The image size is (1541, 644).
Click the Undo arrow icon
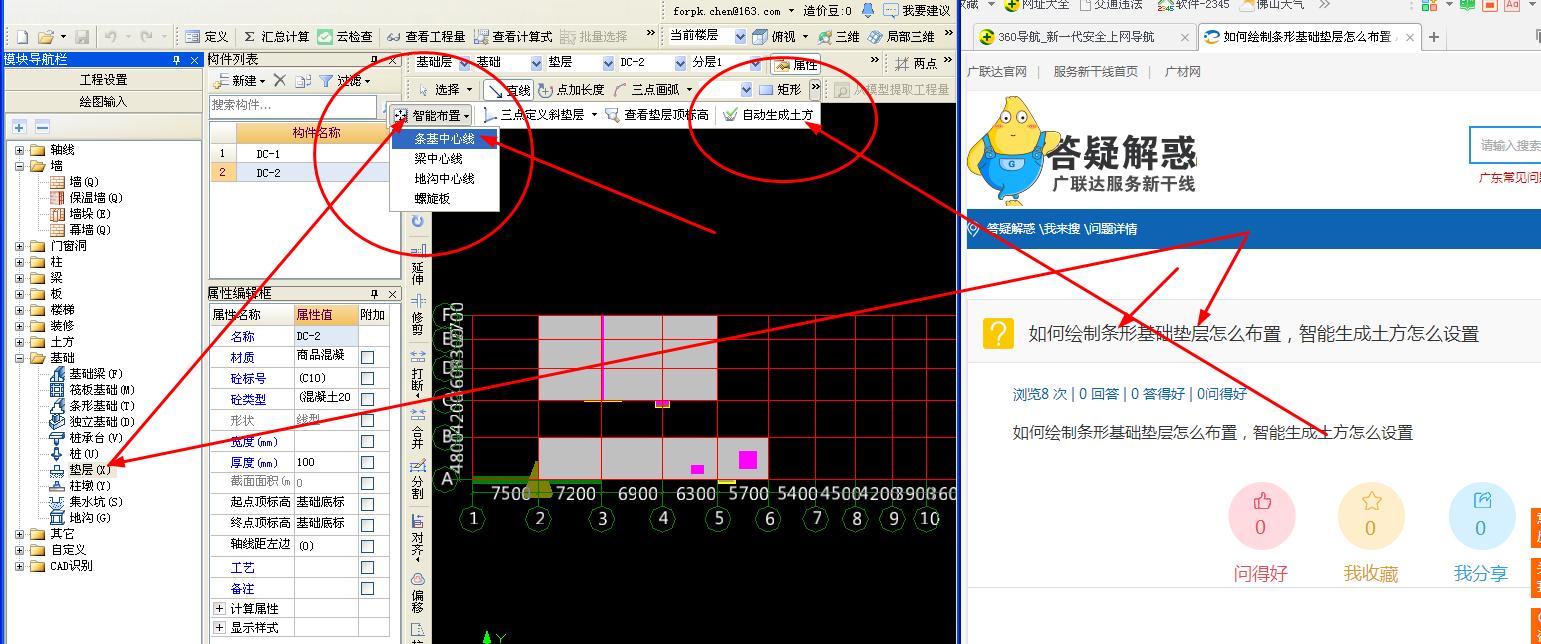(x=109, y=36)
